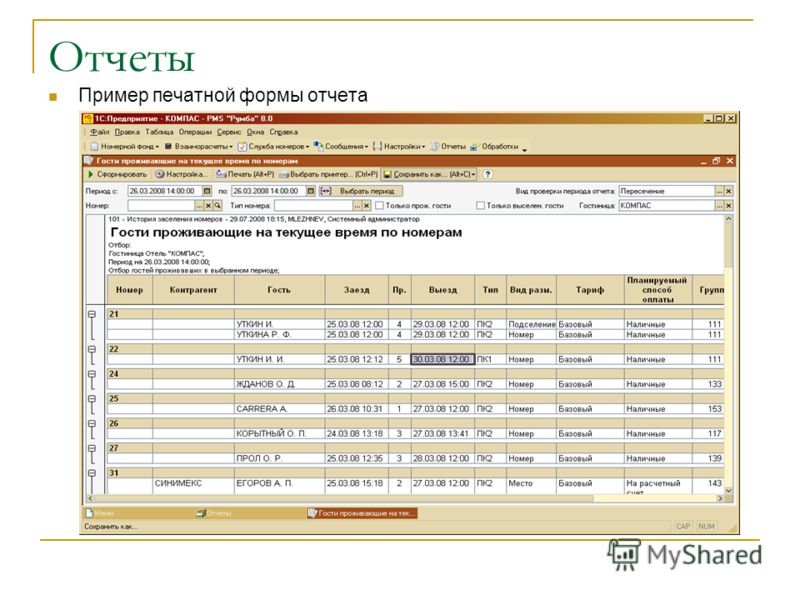Collapse the room 26 group
Image resolution: width=800 pixels, height=600 pixels.
tap(92, 424)
